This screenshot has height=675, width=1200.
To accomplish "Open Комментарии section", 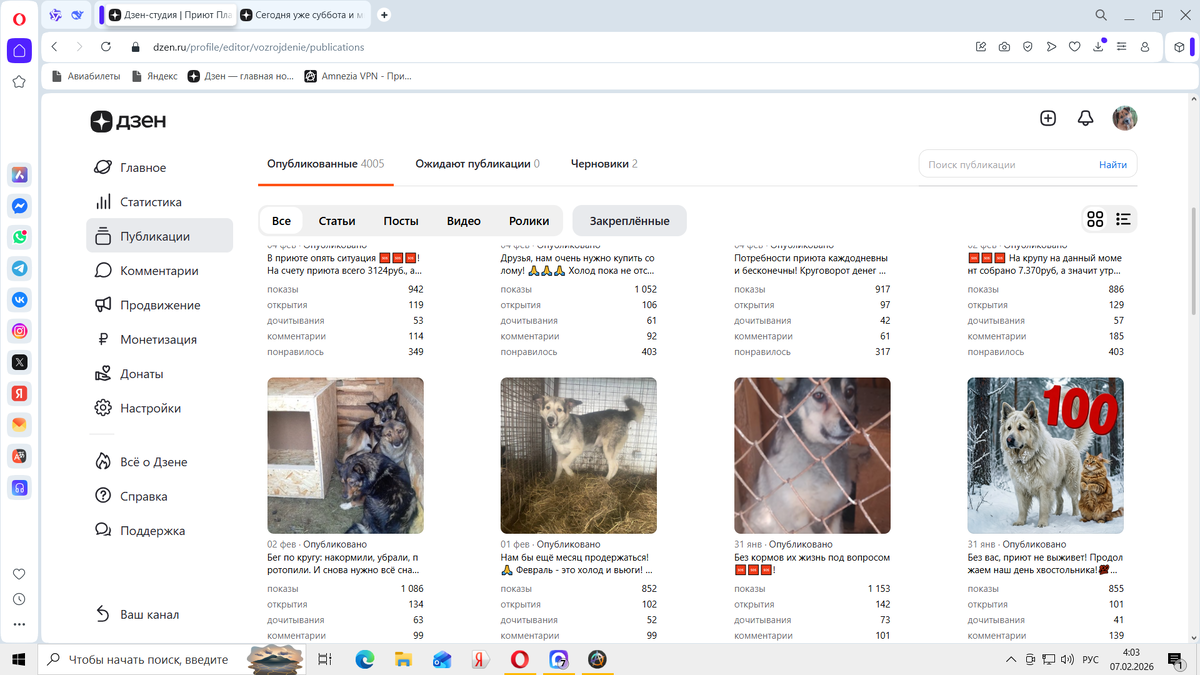I will pos(159,271).
